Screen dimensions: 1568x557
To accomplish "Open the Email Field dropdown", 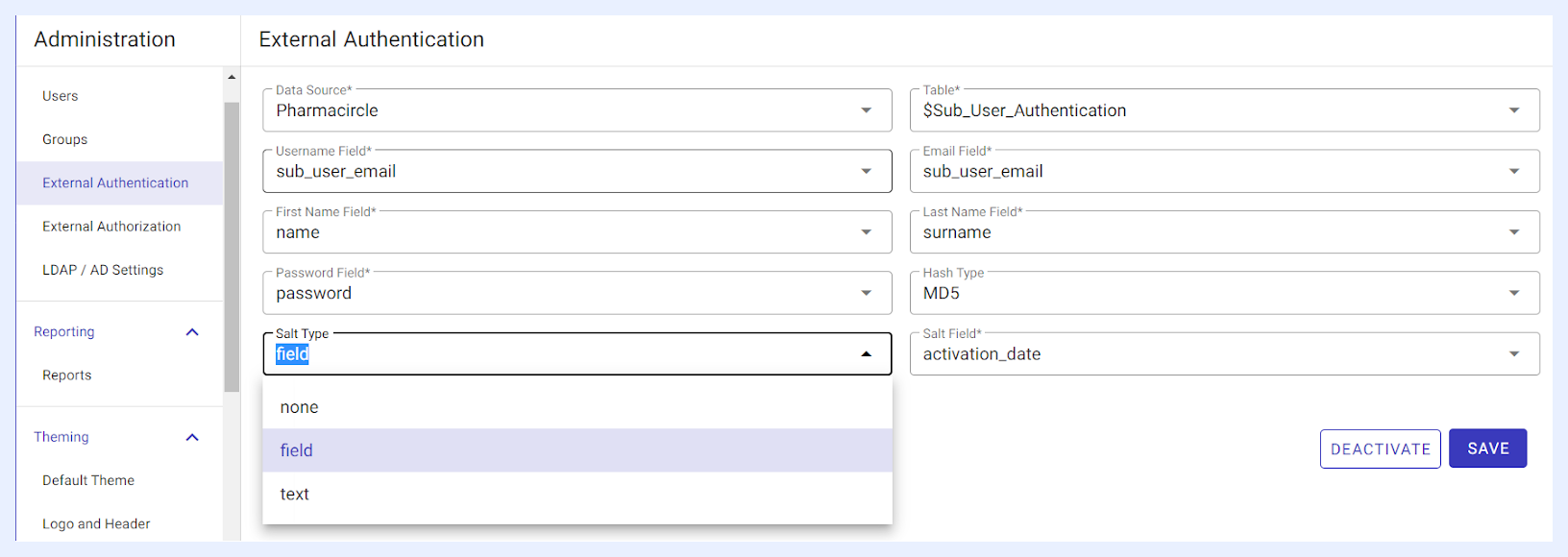I will point(1224,171).
